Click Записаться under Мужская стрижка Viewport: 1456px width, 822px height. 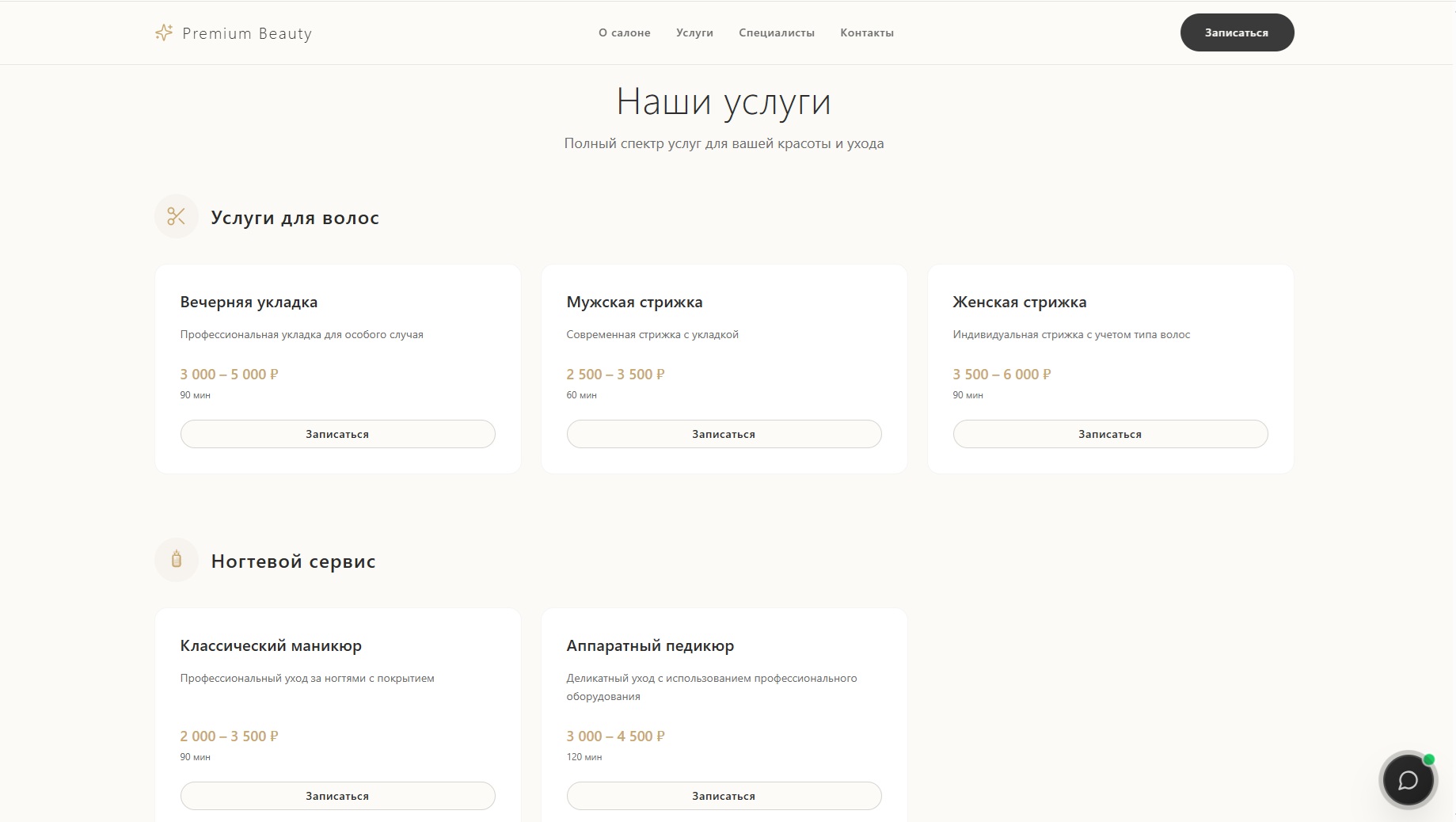pyautogui.click(x=723, y=434)
